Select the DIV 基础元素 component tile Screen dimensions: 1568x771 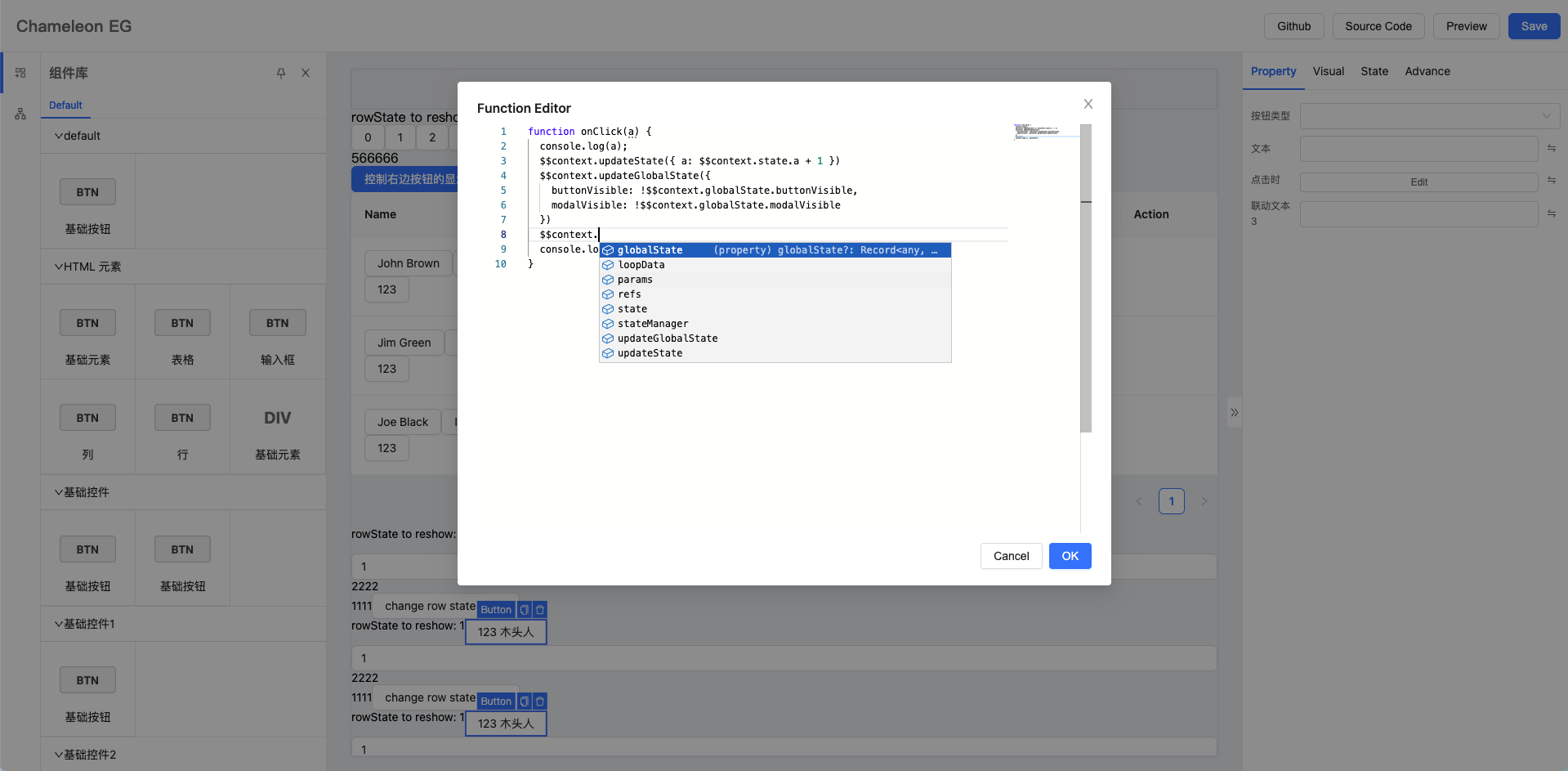[x=277, y=427]
